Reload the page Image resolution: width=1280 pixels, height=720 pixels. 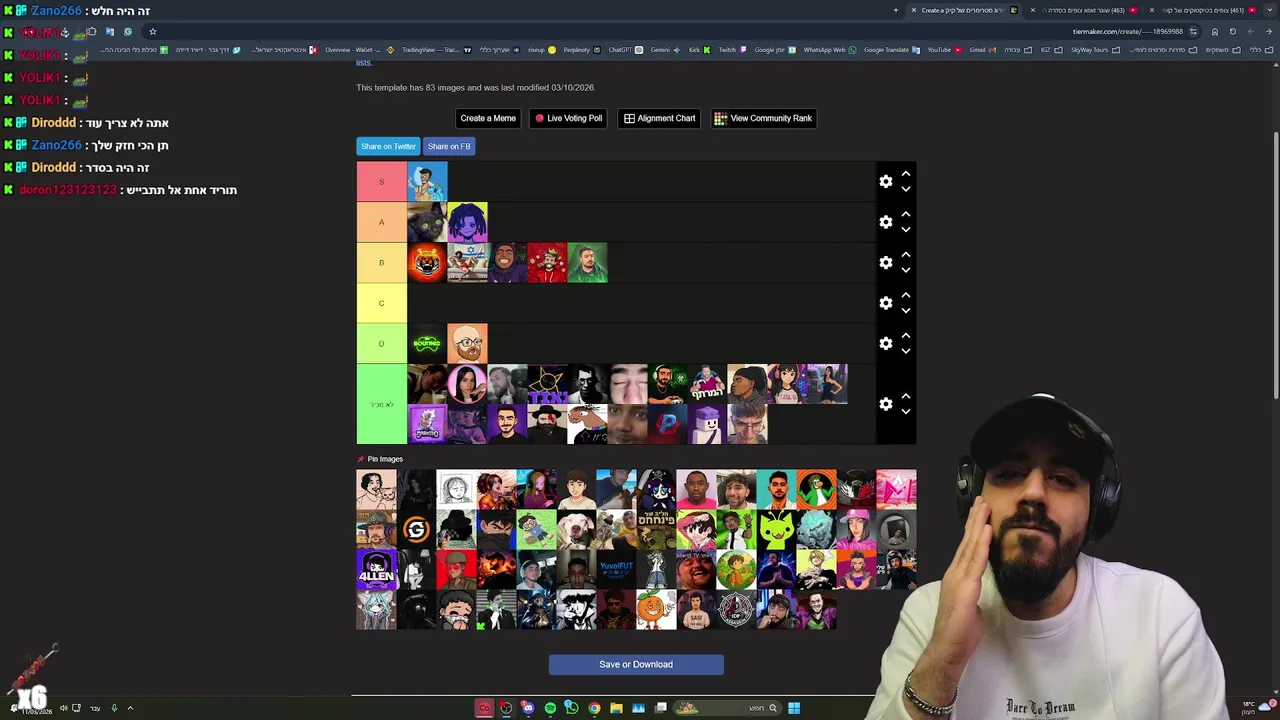[x=1232, y=32]
